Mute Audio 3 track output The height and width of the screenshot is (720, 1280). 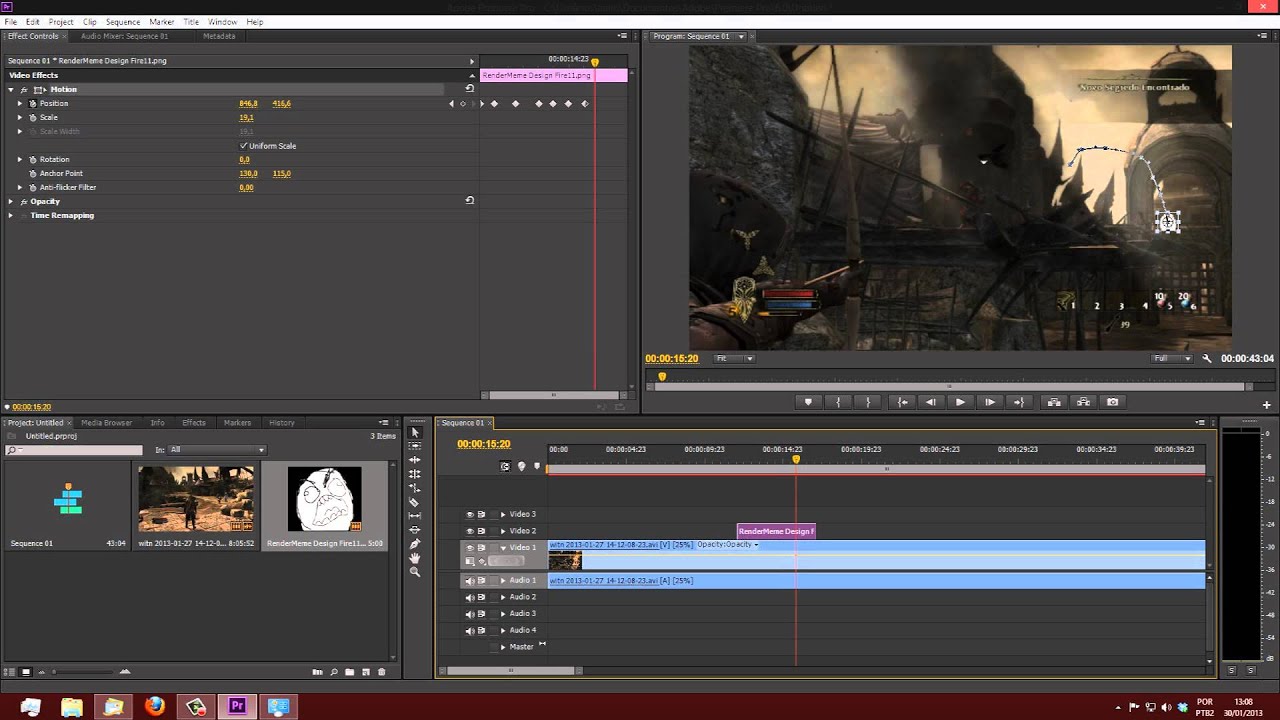click(469, 614)
